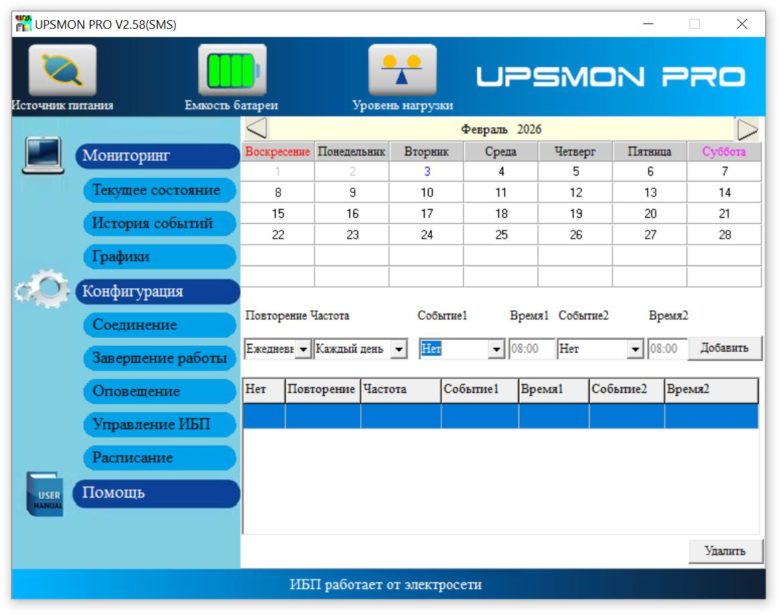Click the Среда day header
Viewport: 780px width, 614px height.
501,152
